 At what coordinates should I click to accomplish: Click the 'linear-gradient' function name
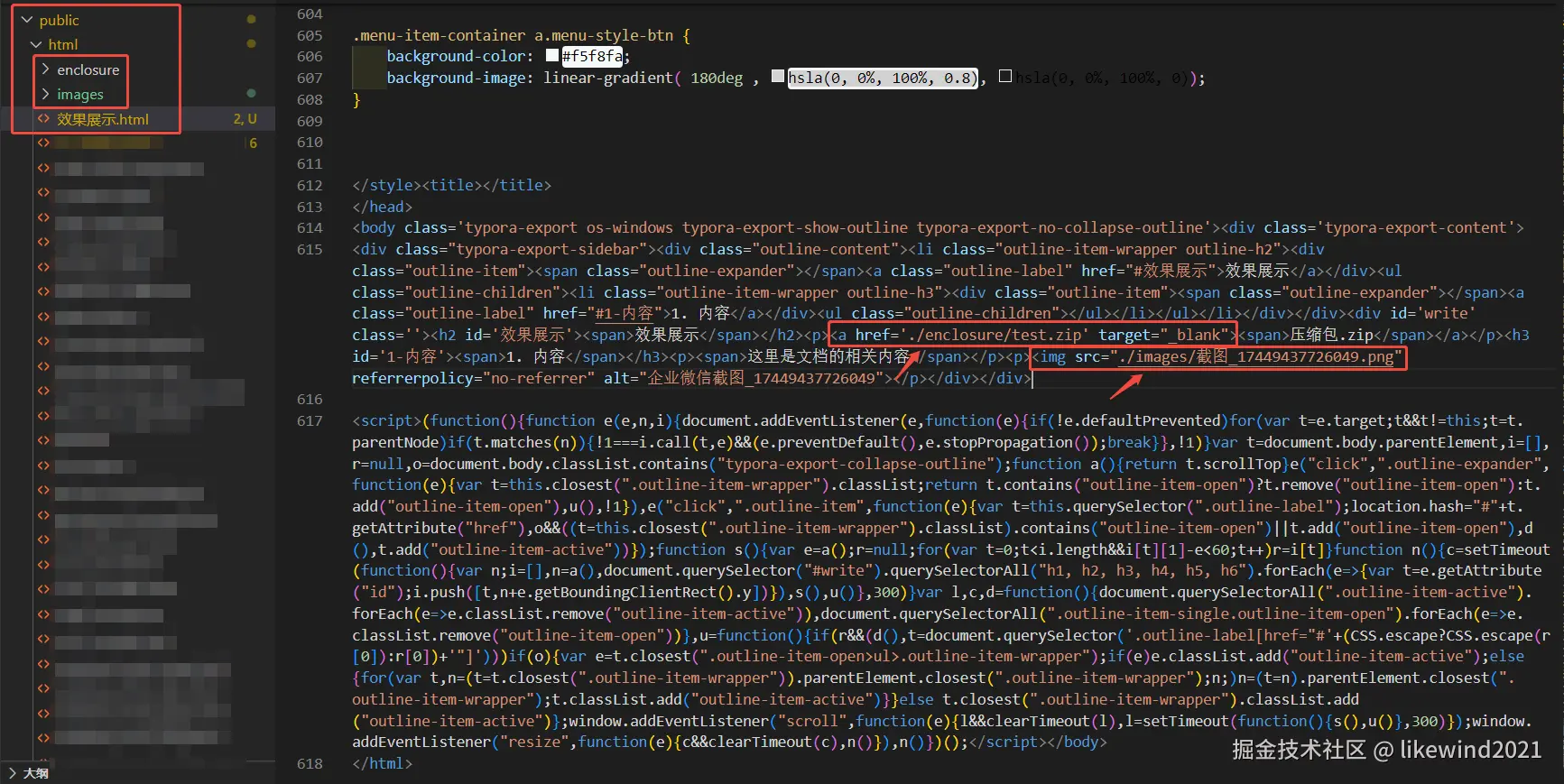click(x=608, y=78)
